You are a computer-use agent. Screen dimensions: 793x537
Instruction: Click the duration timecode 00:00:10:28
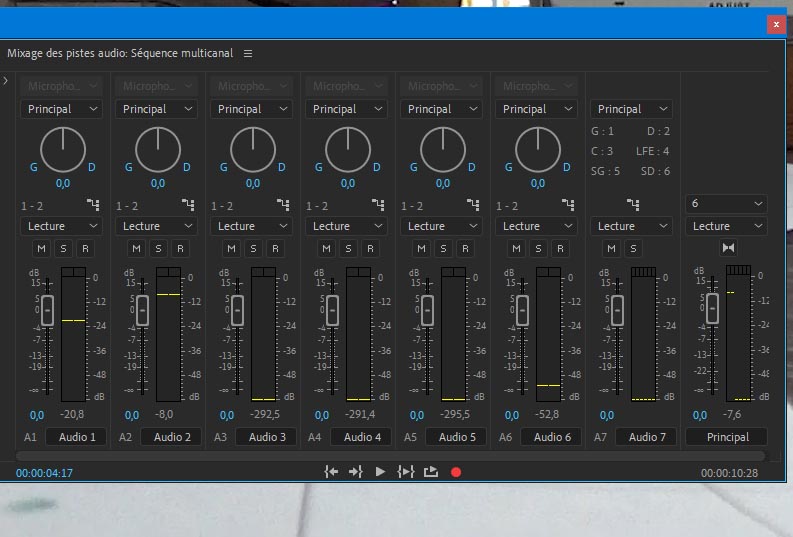point(729,473)
